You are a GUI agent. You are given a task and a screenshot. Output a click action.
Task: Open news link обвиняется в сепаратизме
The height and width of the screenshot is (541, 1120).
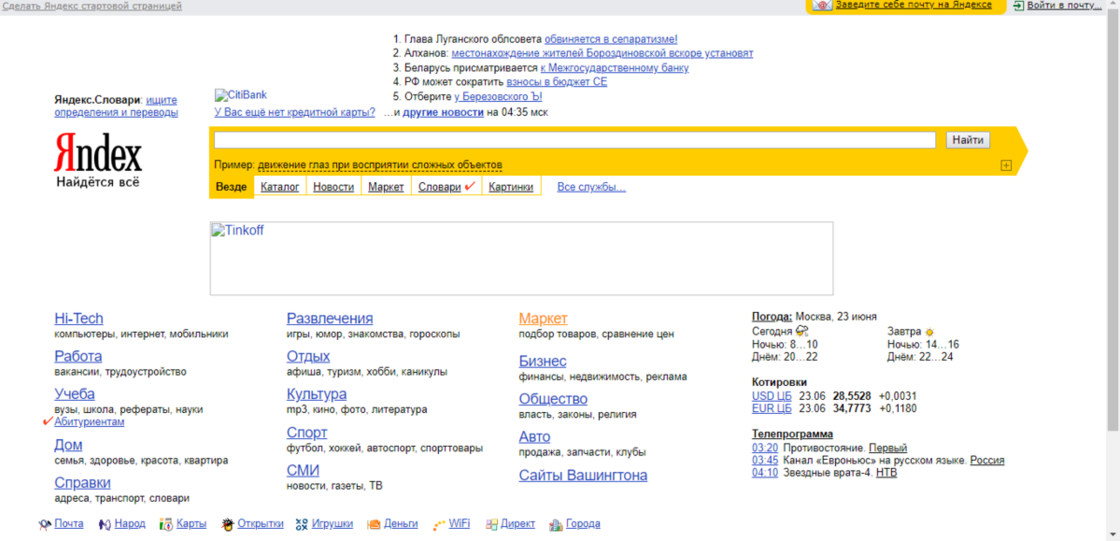click(611, 39)
